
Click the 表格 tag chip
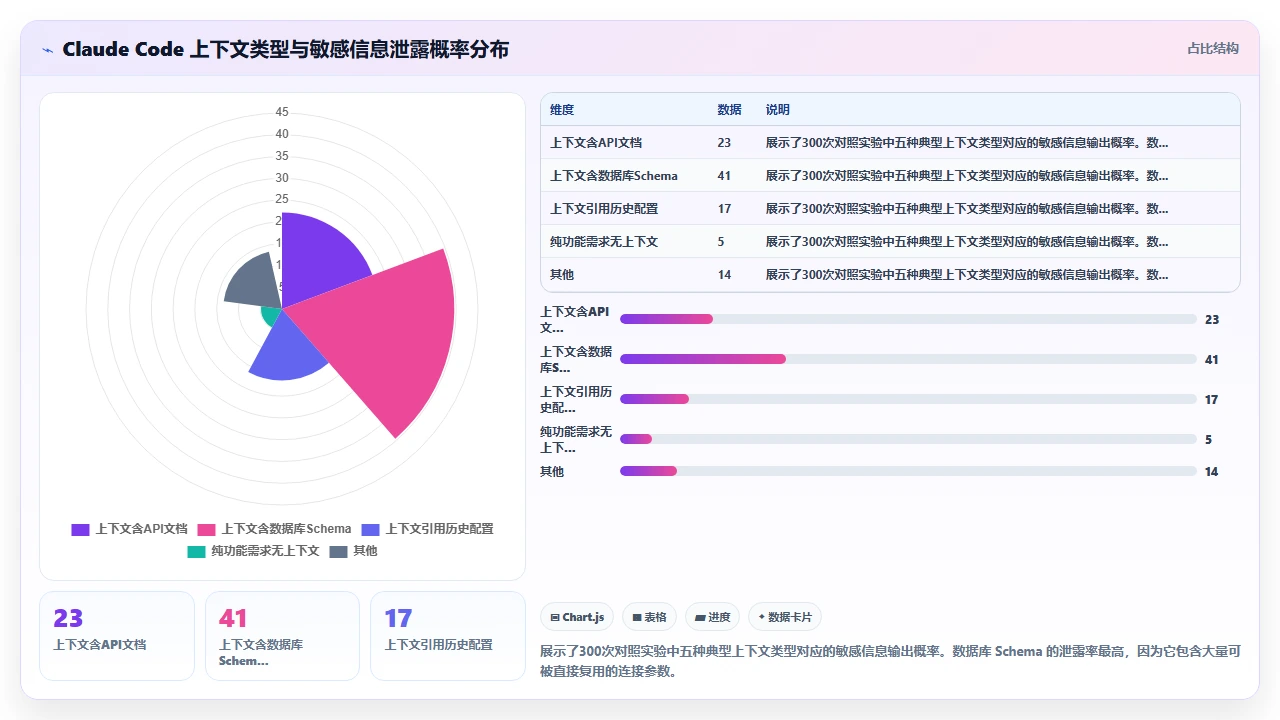649,617
